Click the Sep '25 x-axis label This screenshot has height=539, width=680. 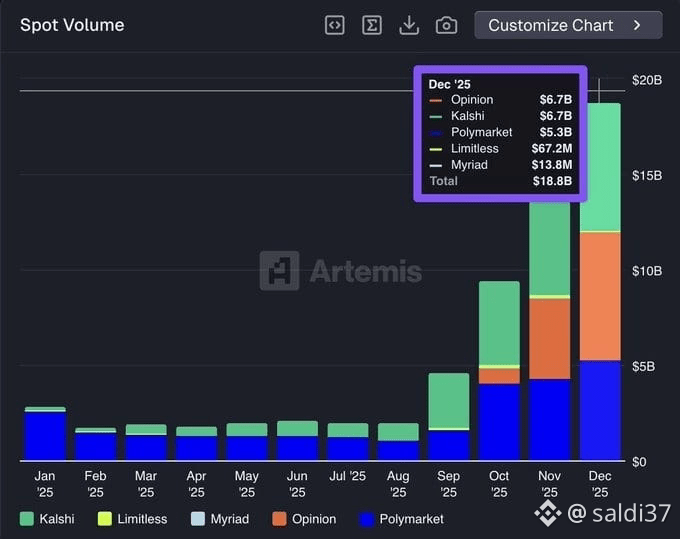click(x=448, y=484)
